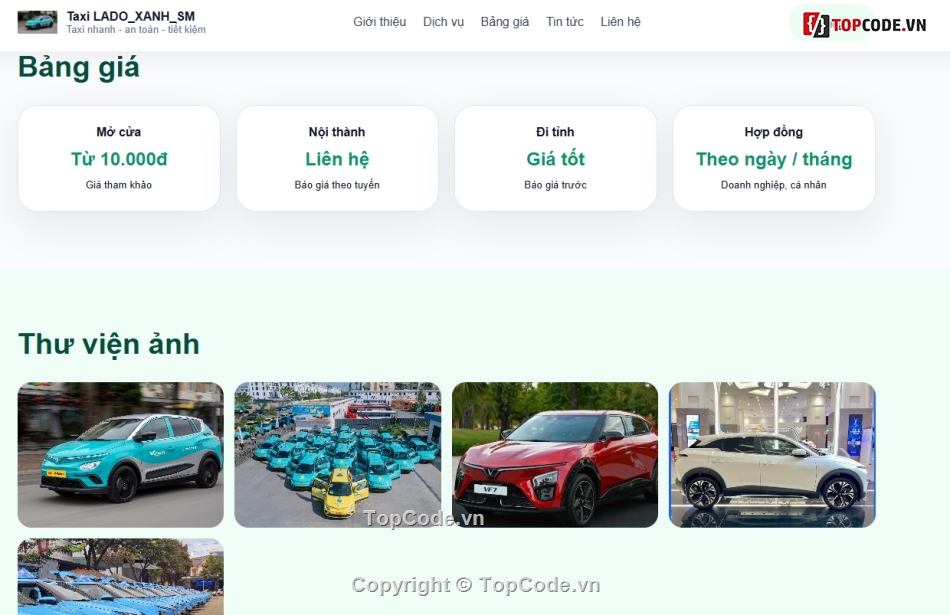The image size is (950, 615).
Task: Click the TopCode.vn logo badge
Action: (x=863, y=24)
